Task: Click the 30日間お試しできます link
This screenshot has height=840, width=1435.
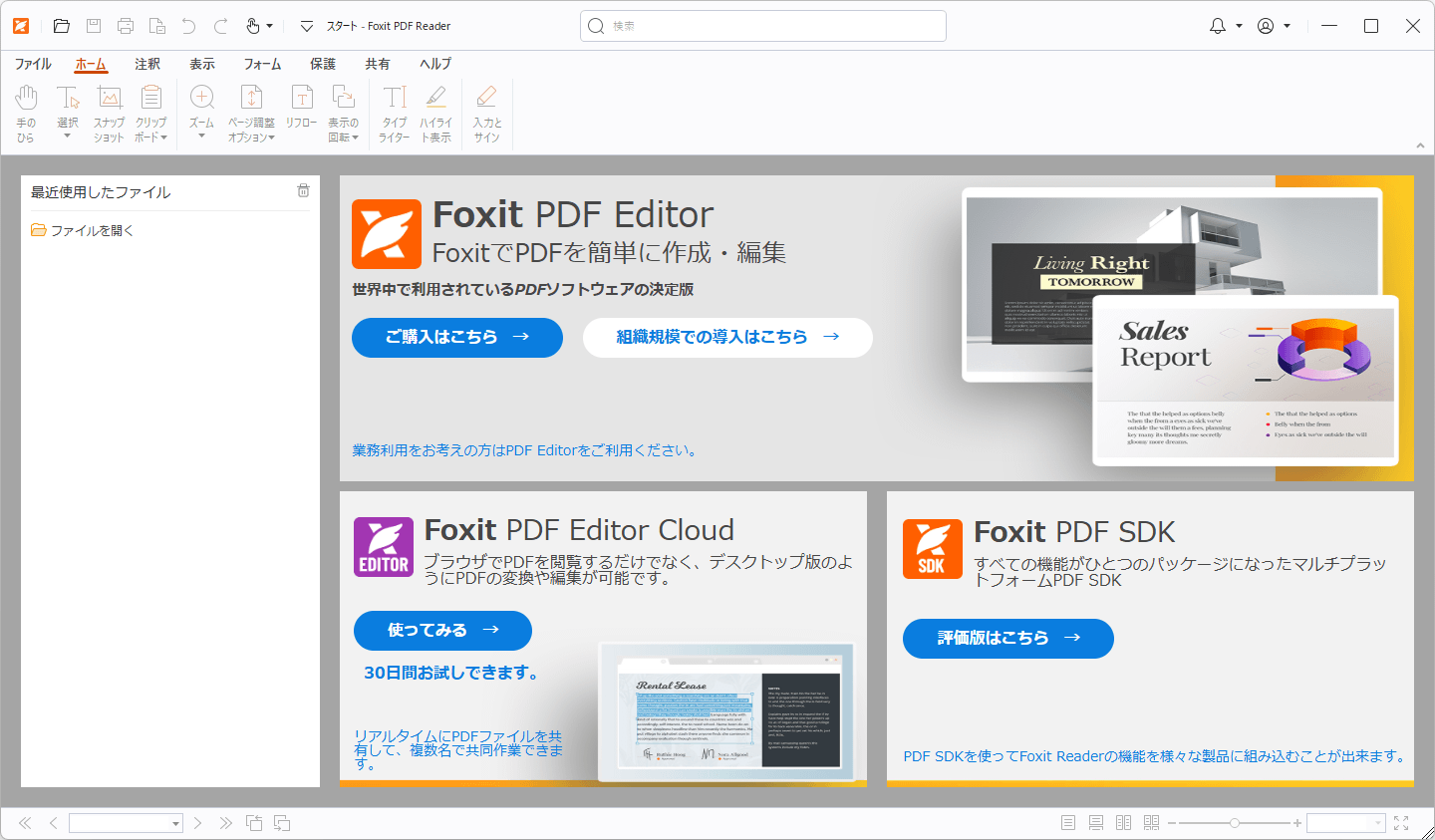Action: click(454, 673)
